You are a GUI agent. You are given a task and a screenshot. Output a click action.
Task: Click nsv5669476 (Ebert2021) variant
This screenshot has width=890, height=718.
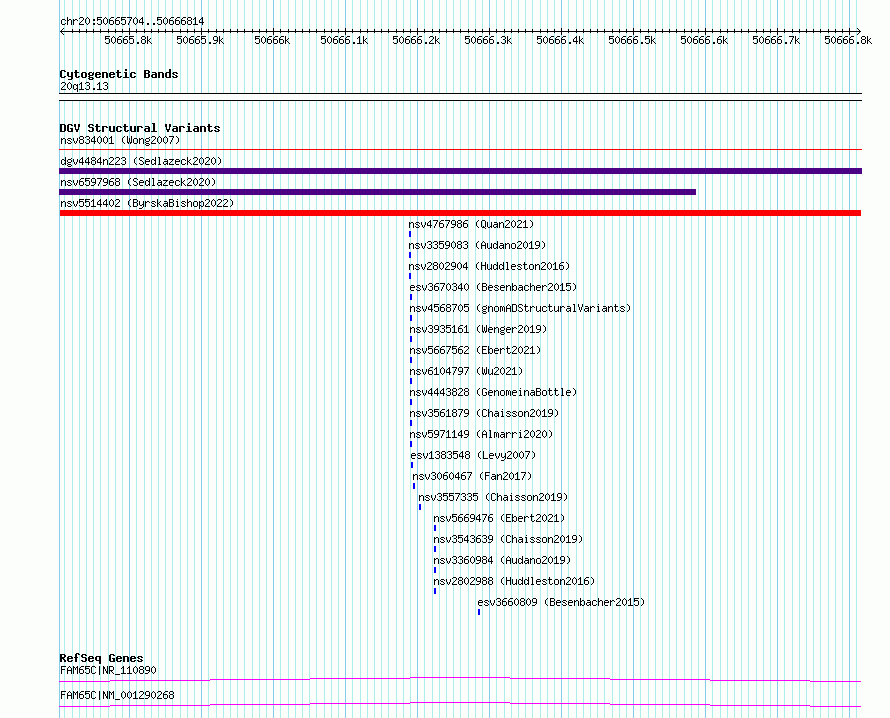pyautogui.click(x=499, y=518)
